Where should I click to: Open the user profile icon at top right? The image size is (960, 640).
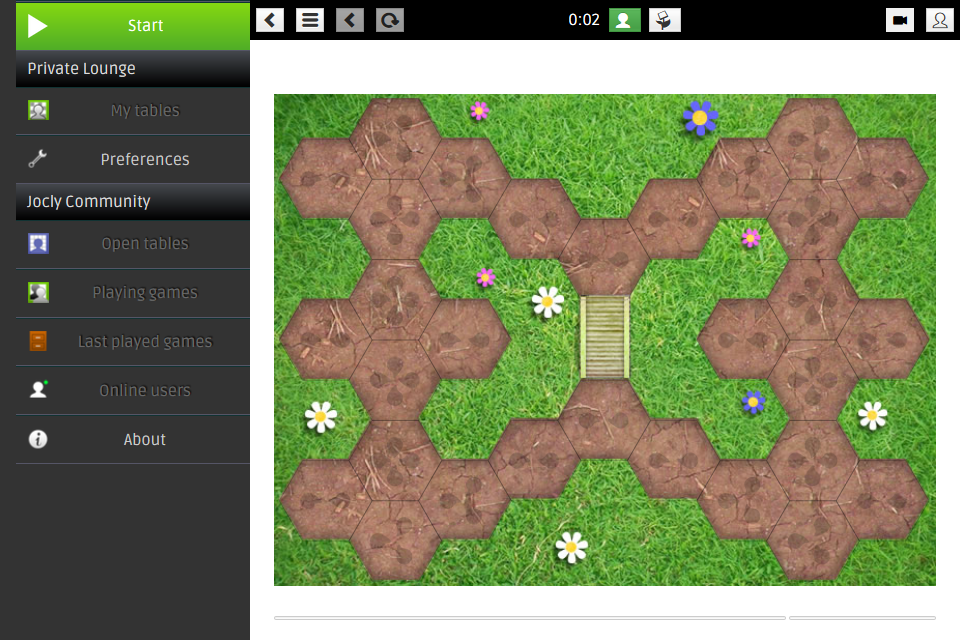(x=940, y=20)
